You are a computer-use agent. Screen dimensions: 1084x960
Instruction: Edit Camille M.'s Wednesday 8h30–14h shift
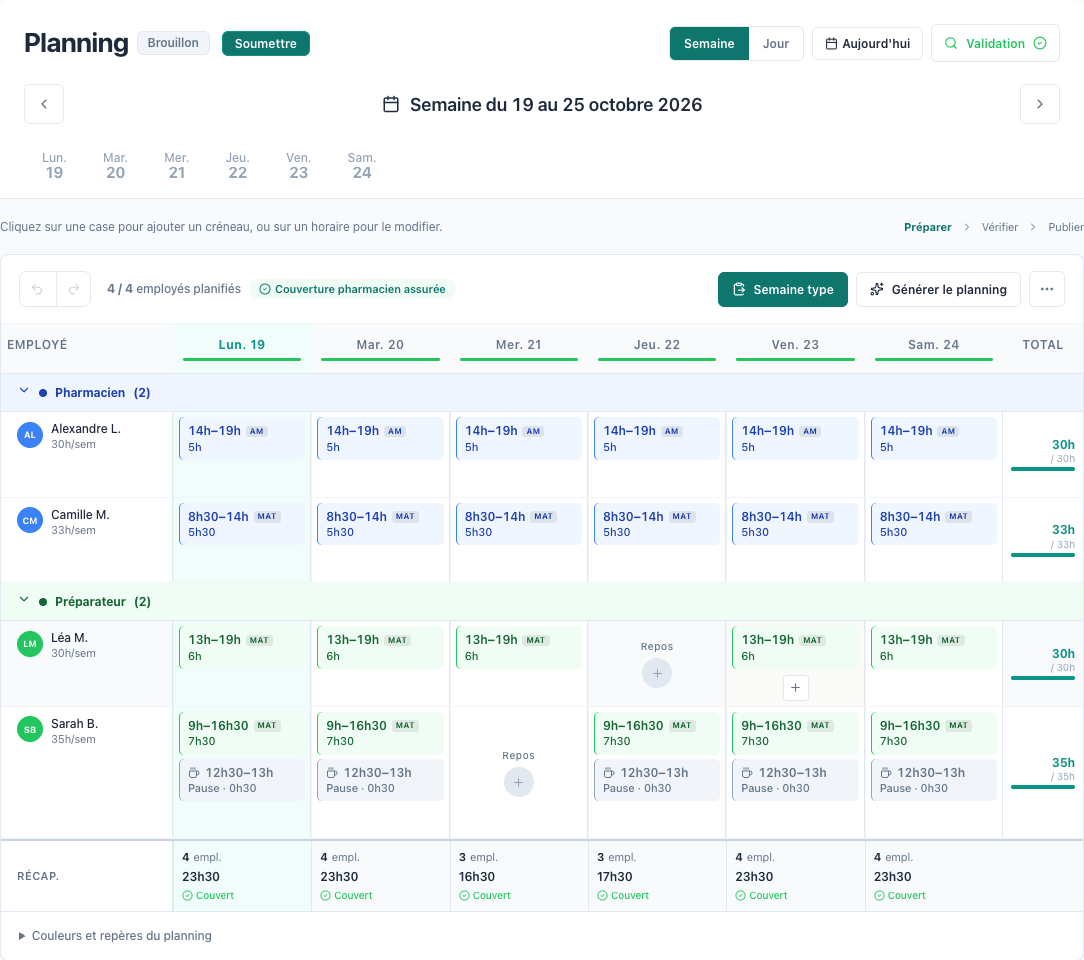518,524
